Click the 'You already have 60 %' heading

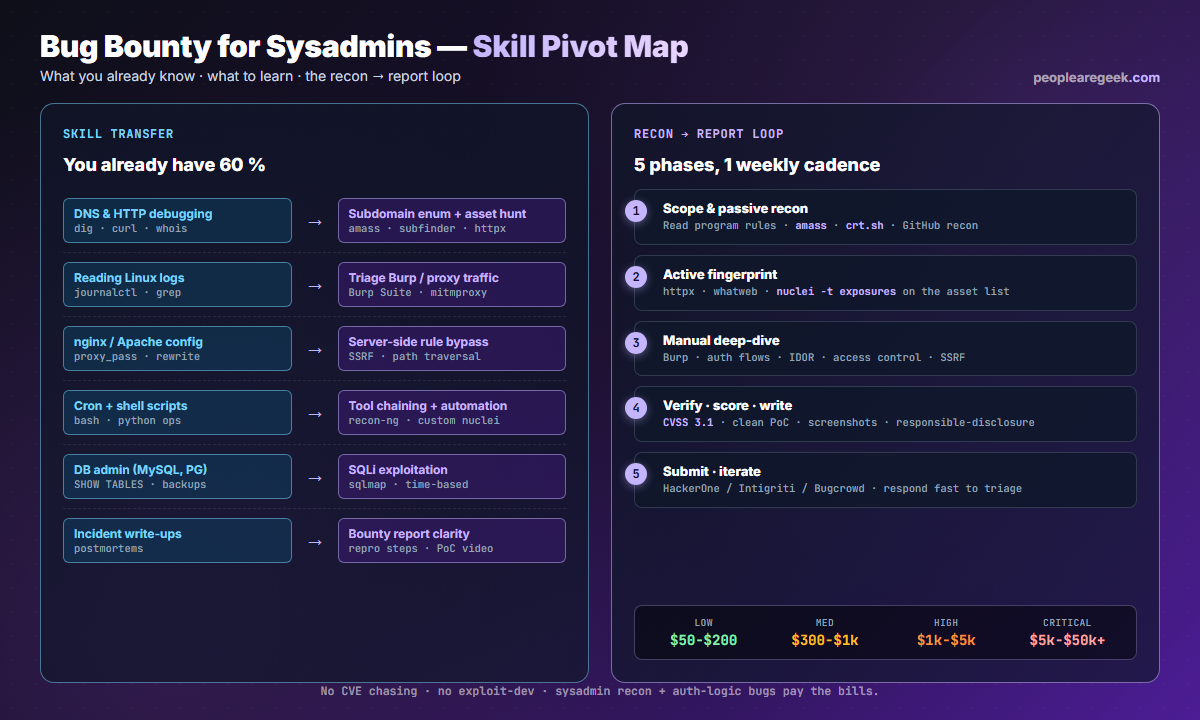tap(164, 165)
